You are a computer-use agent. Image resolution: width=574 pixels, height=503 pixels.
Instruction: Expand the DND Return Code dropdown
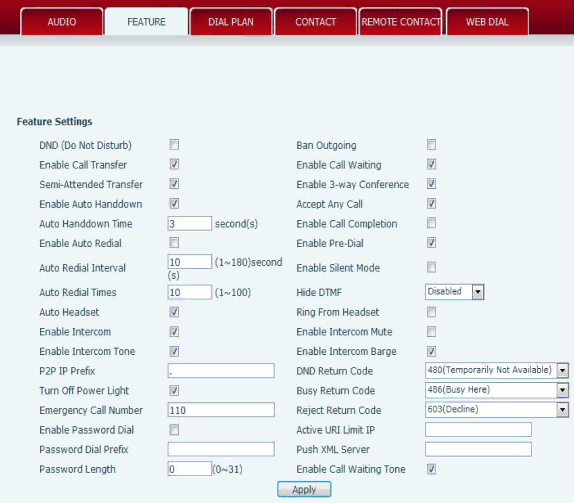(497, 370)
